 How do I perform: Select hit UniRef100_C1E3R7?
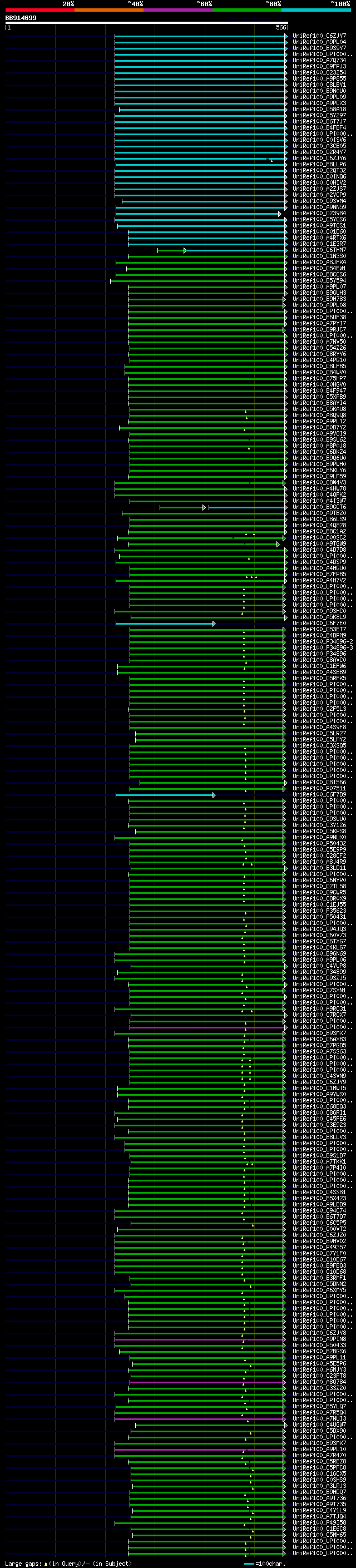coord(319,244)
